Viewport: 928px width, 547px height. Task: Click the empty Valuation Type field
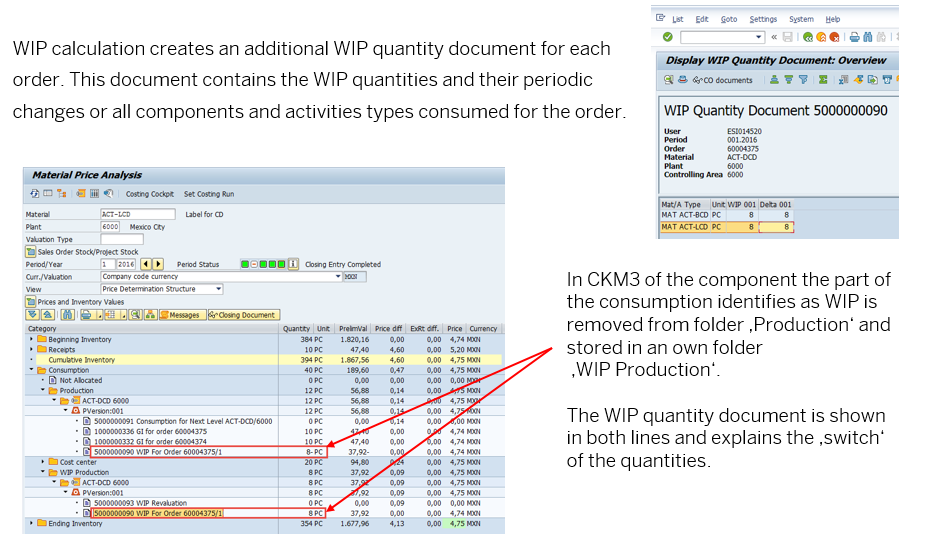pos(122,239)
